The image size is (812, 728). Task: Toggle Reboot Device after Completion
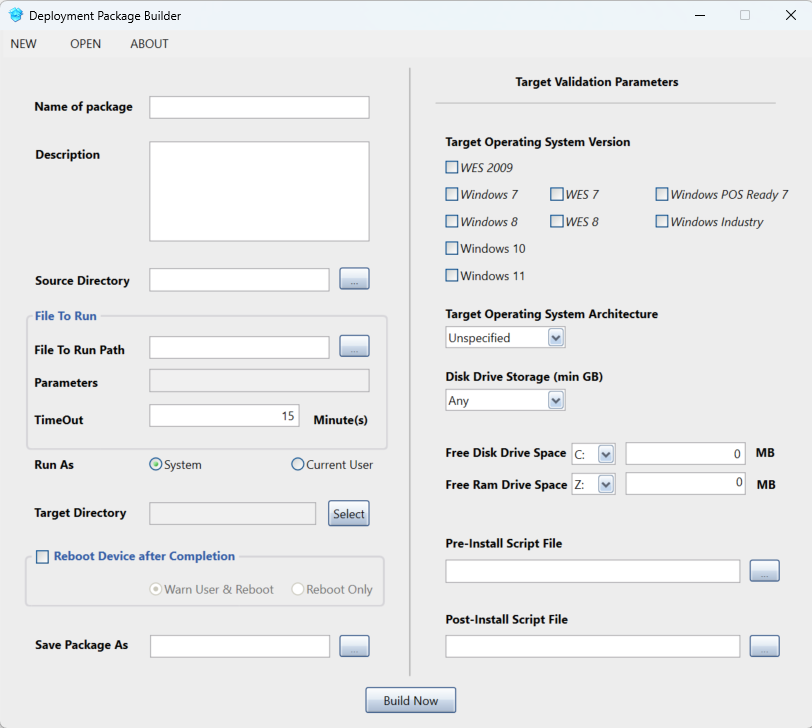pos(42,557)
